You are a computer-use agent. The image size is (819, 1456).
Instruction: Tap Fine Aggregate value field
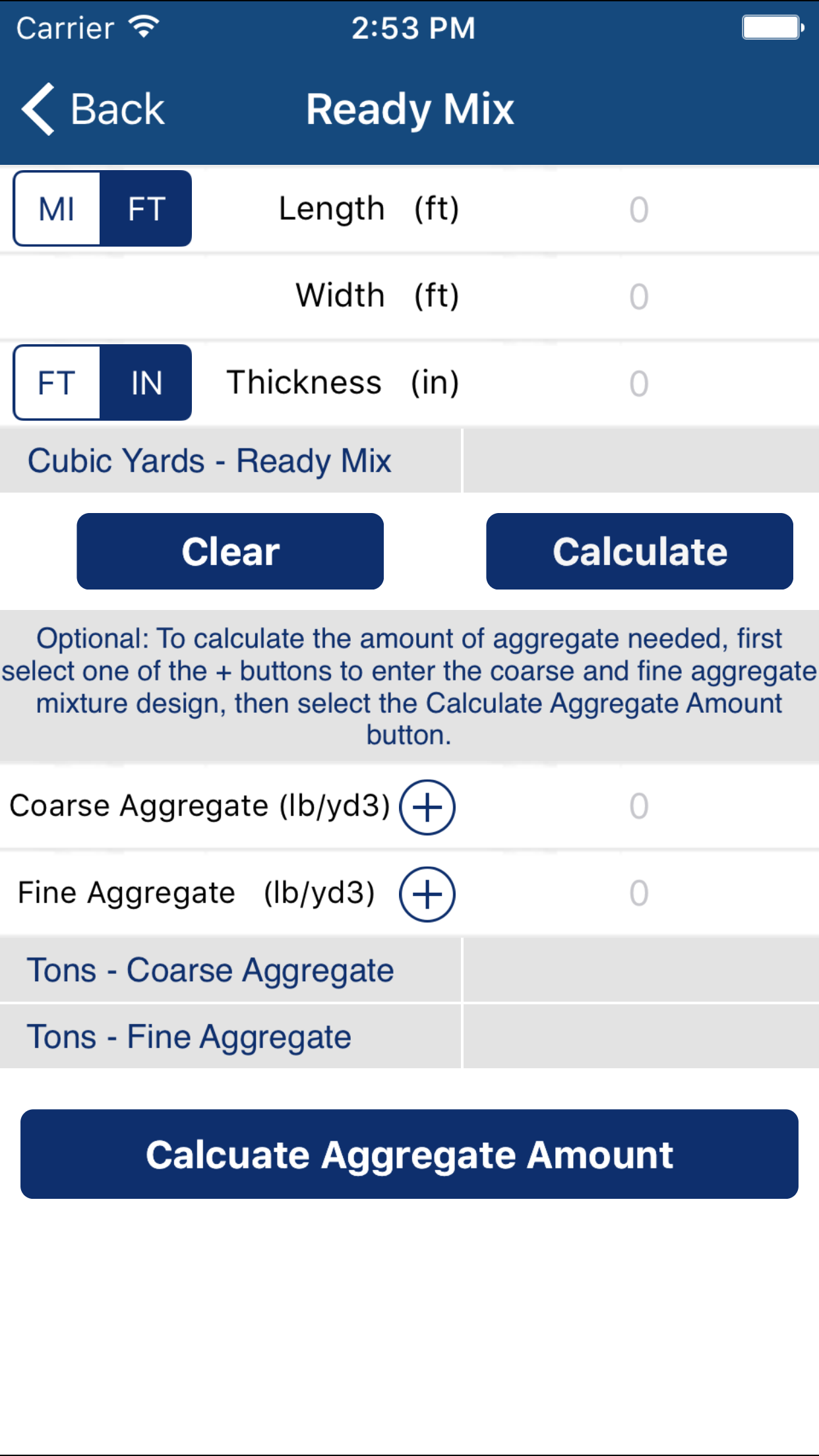coord(638,894)
